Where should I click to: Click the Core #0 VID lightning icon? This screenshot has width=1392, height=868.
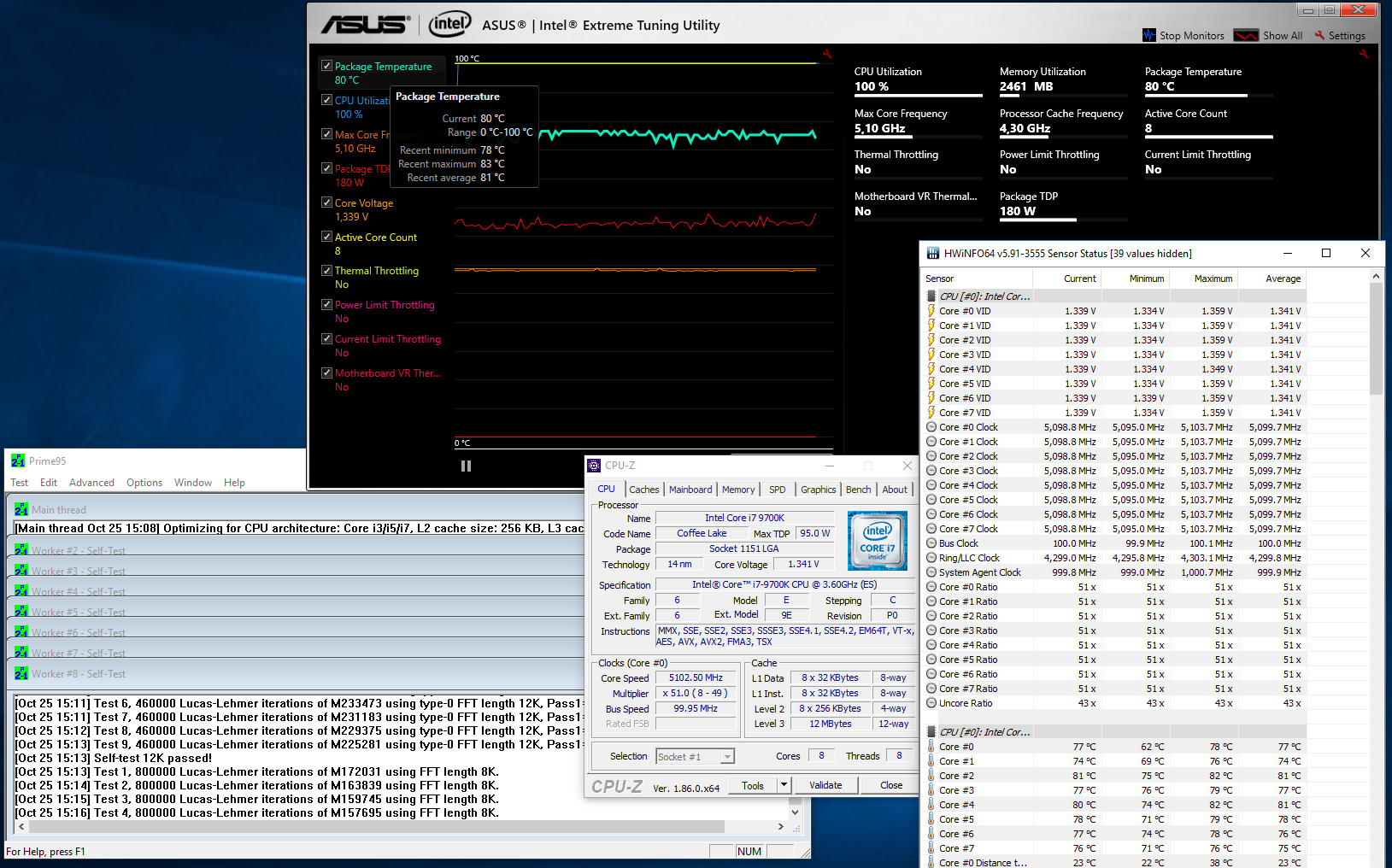pos(931,311)
